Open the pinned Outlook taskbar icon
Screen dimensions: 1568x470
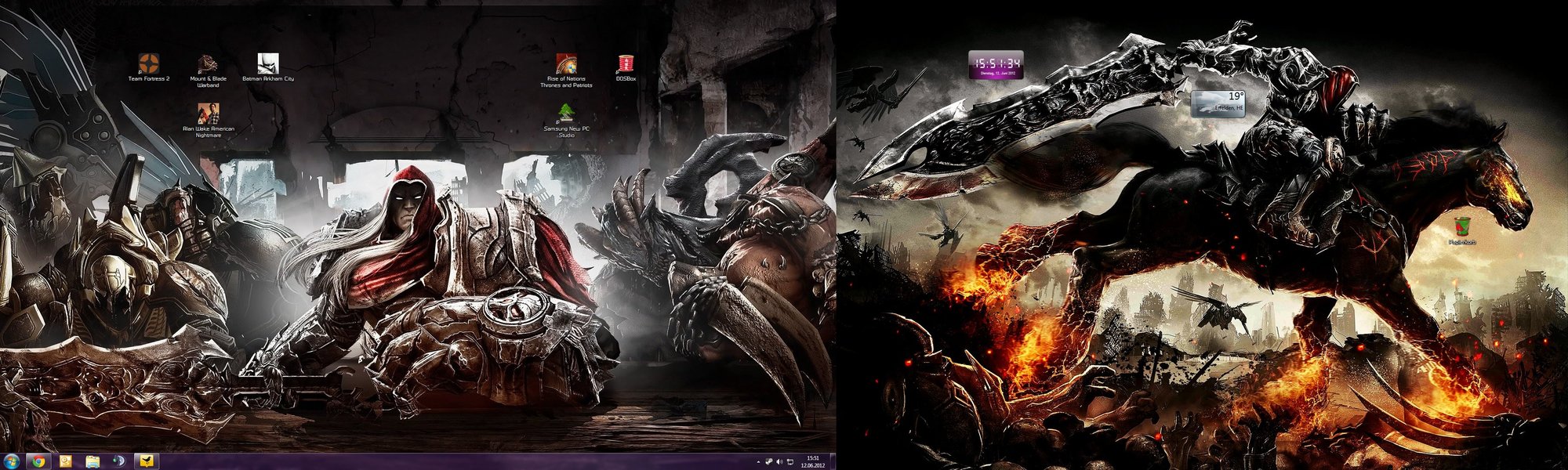(66, 461)
